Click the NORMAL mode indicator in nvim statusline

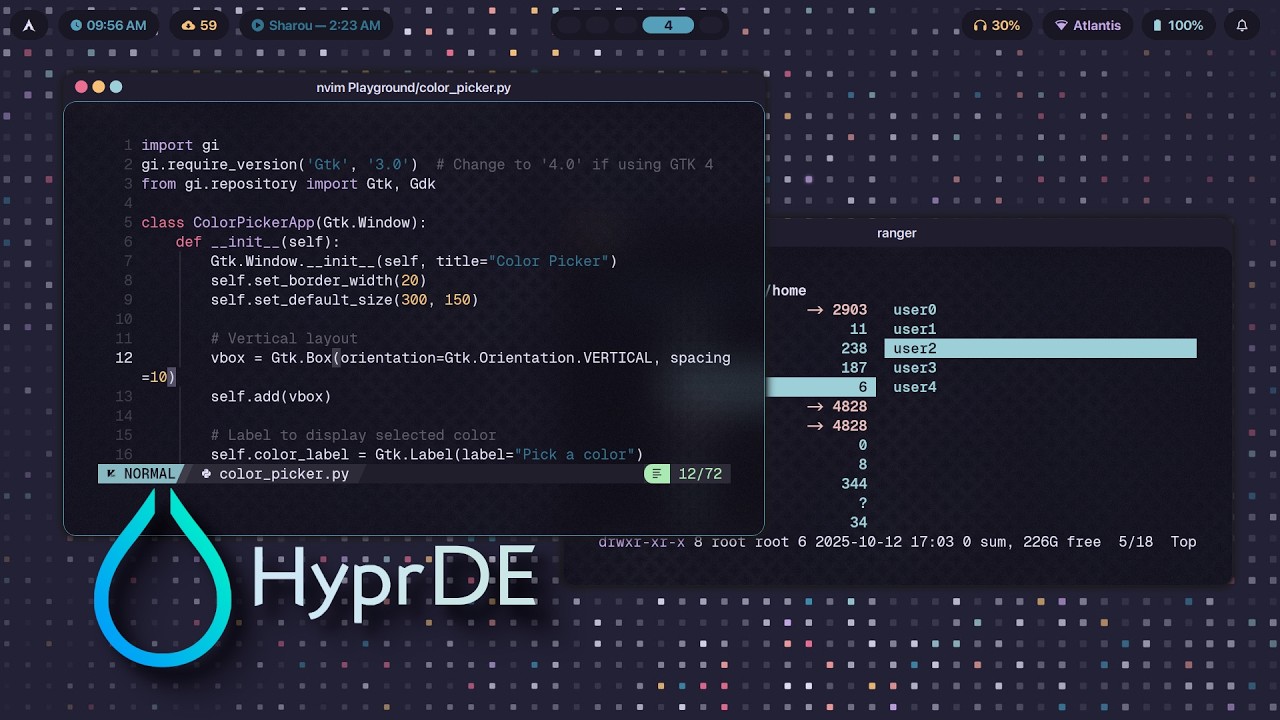pos(140,474)
